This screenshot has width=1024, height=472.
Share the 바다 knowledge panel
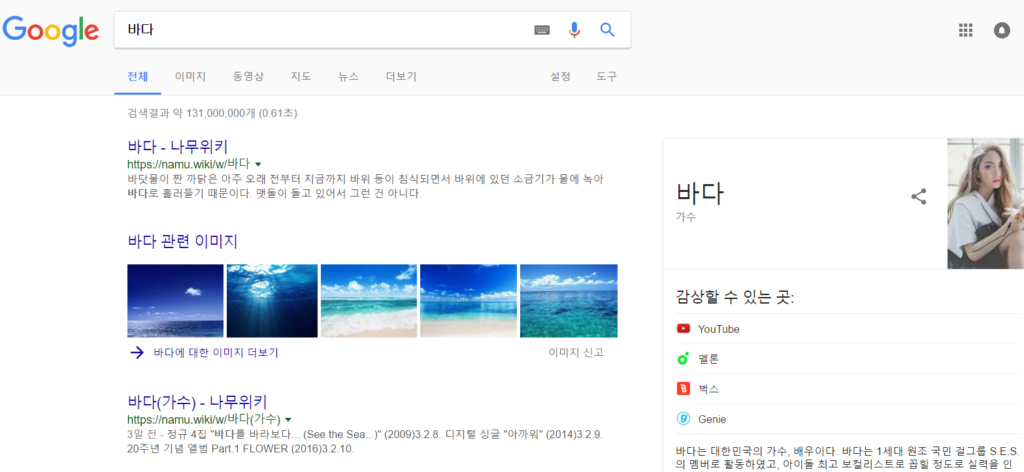919,197
